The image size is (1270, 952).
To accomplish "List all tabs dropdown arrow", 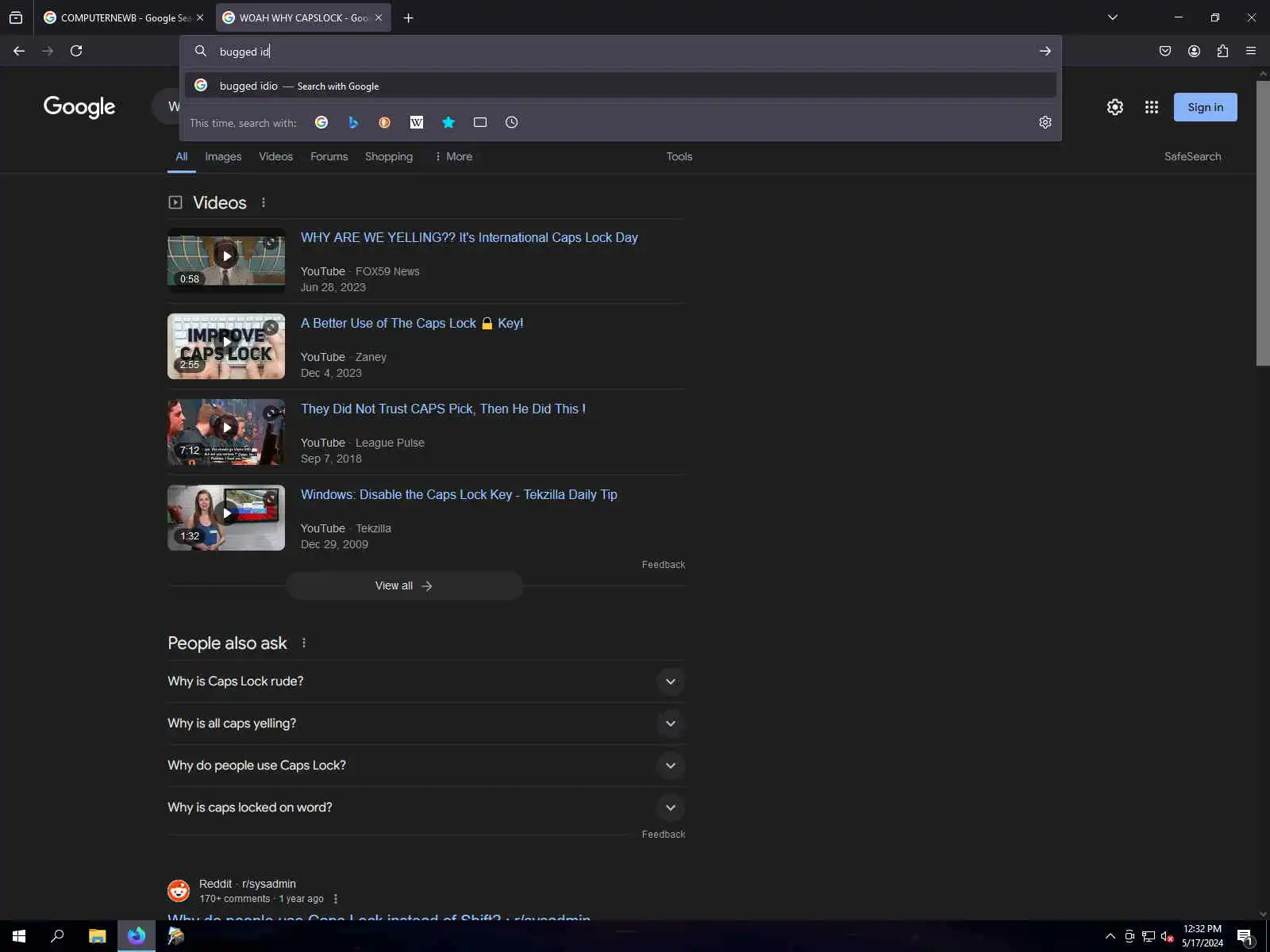I will (x=1113, y=17).
